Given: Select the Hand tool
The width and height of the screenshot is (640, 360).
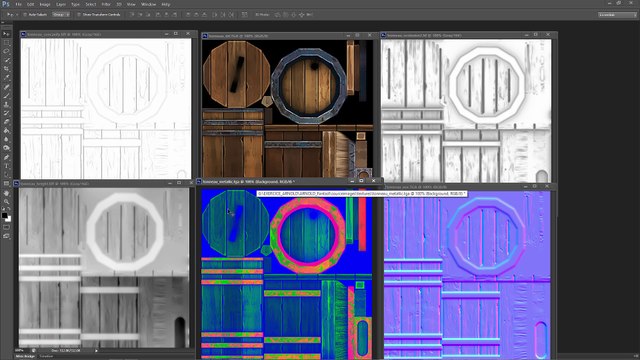Looking at the screenshot, I should point(6,193).
